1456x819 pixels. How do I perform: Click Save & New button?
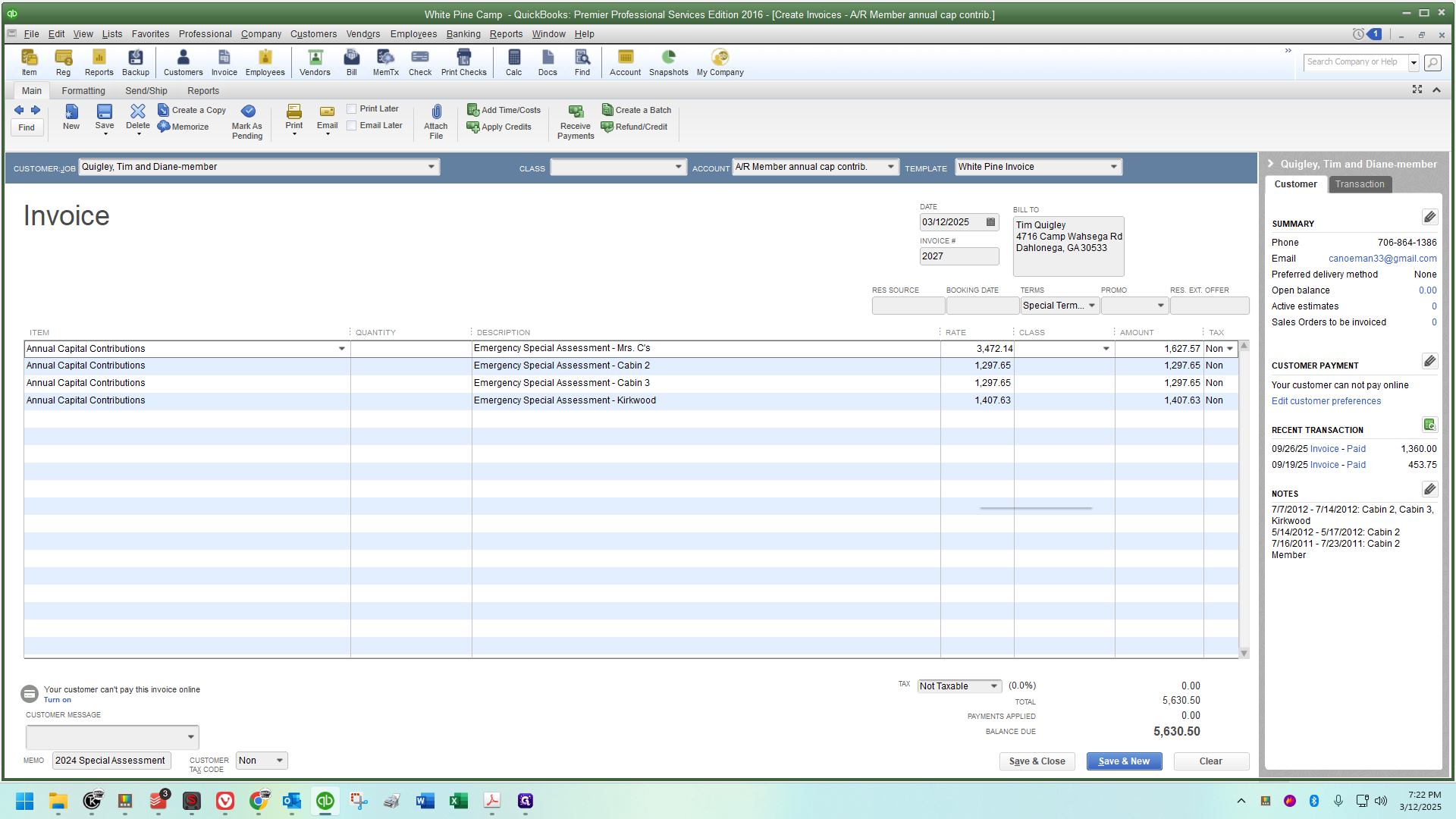coord(1124,761)
